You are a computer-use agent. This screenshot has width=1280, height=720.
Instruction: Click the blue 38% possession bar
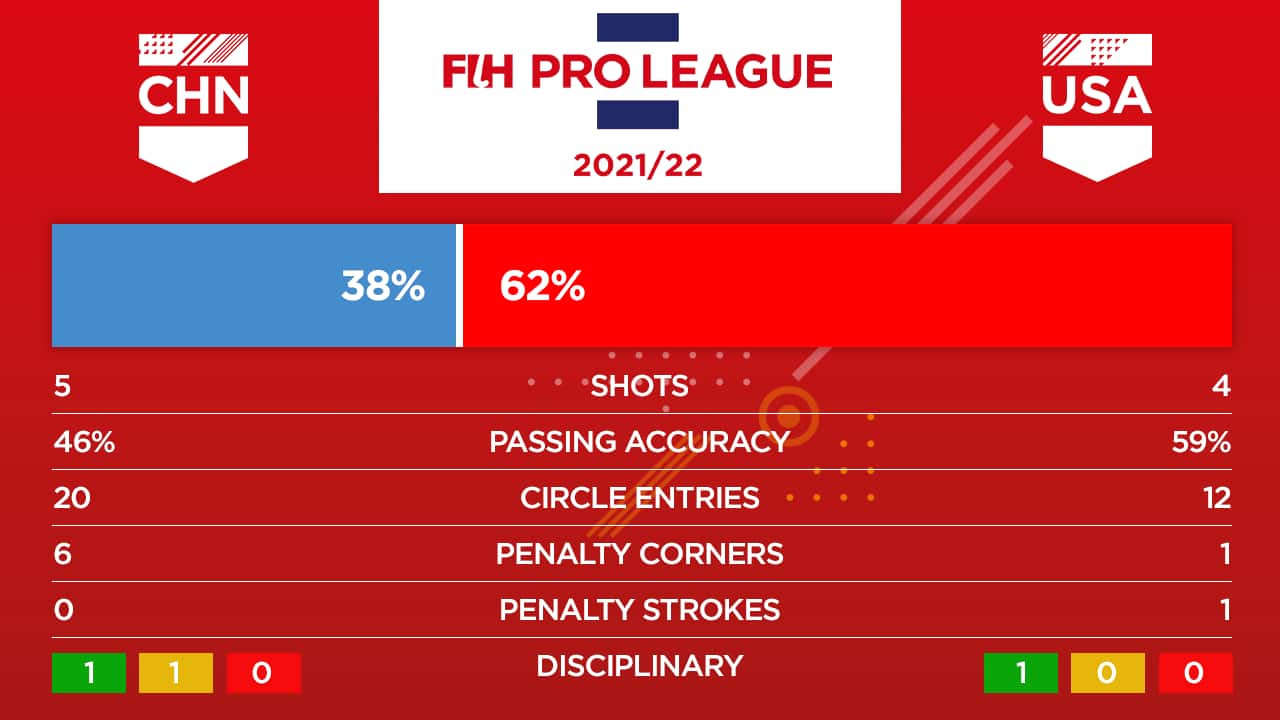point(253,286)
